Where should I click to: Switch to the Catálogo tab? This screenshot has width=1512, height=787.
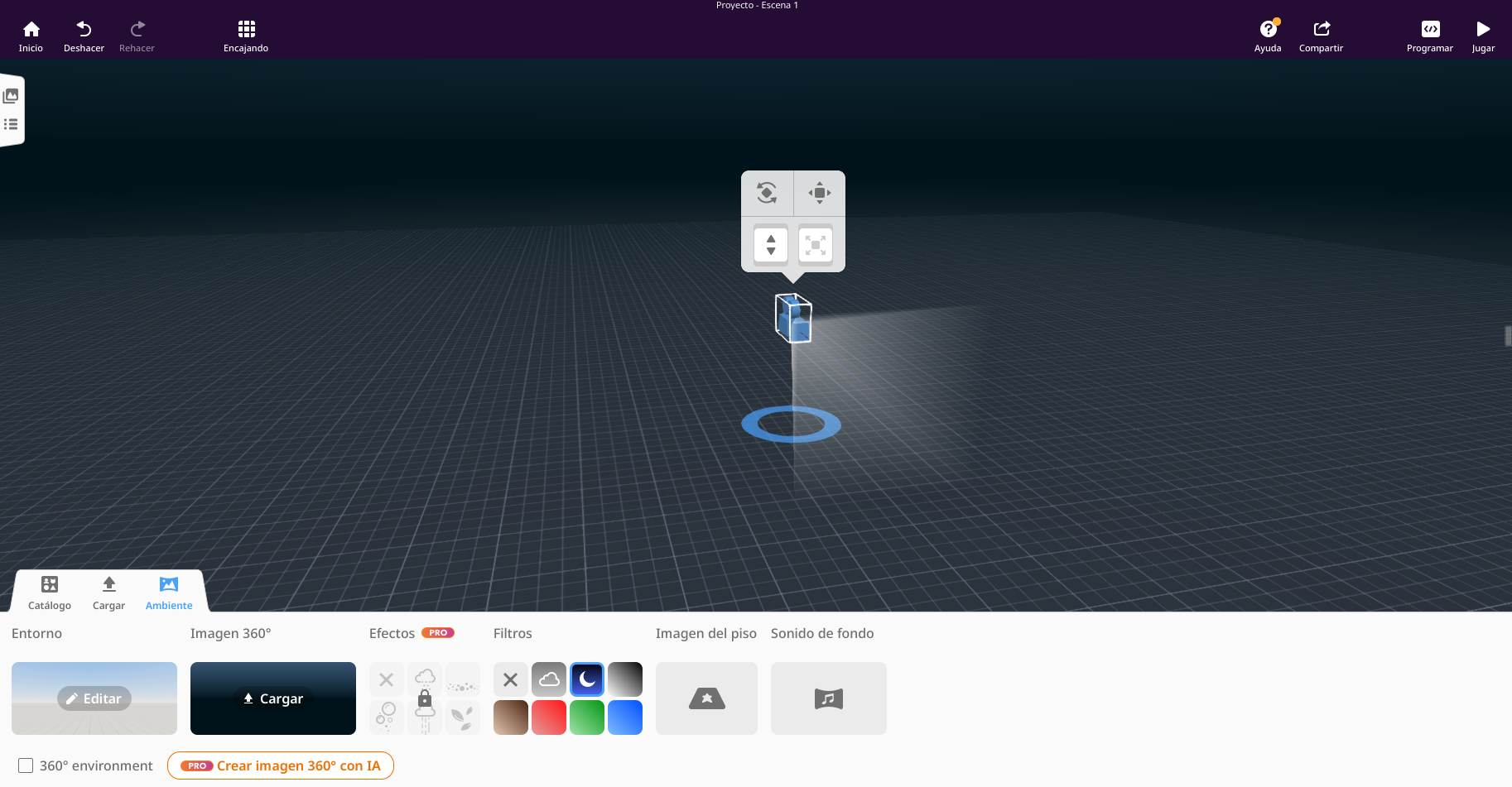tap(50, 593)
